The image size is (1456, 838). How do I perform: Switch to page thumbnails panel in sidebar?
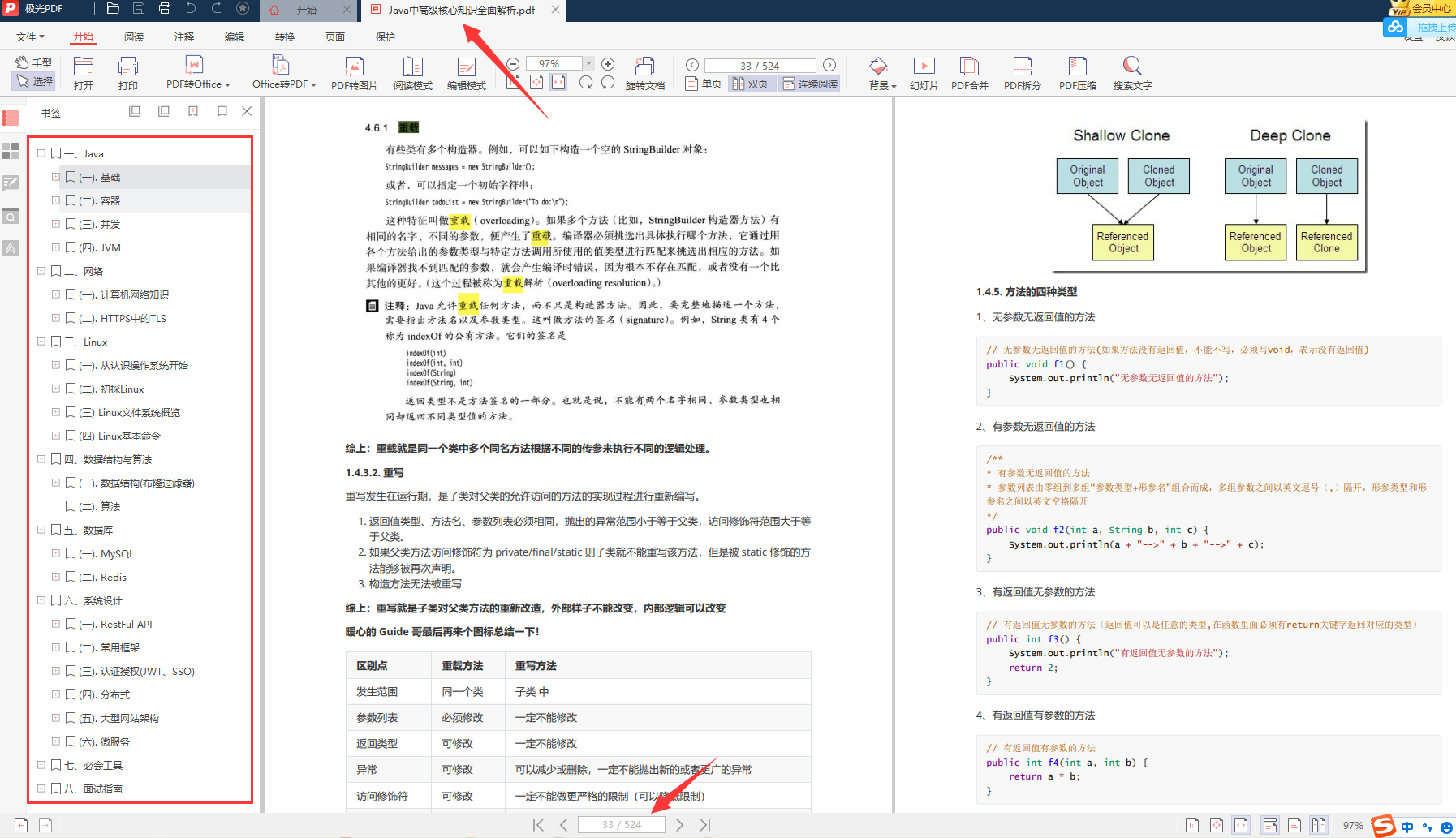pos(11,151)
